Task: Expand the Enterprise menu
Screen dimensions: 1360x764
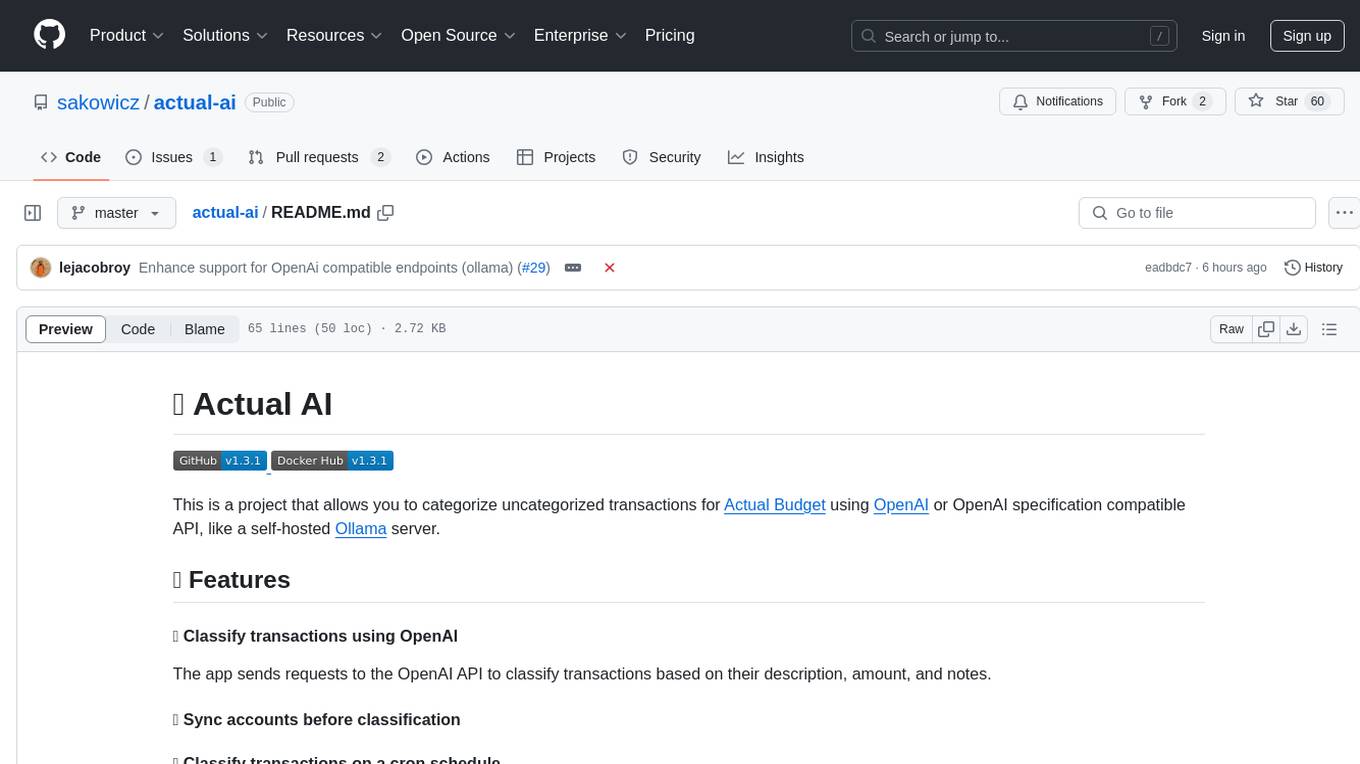Action: pyautogui.click(x=580, y=35)
